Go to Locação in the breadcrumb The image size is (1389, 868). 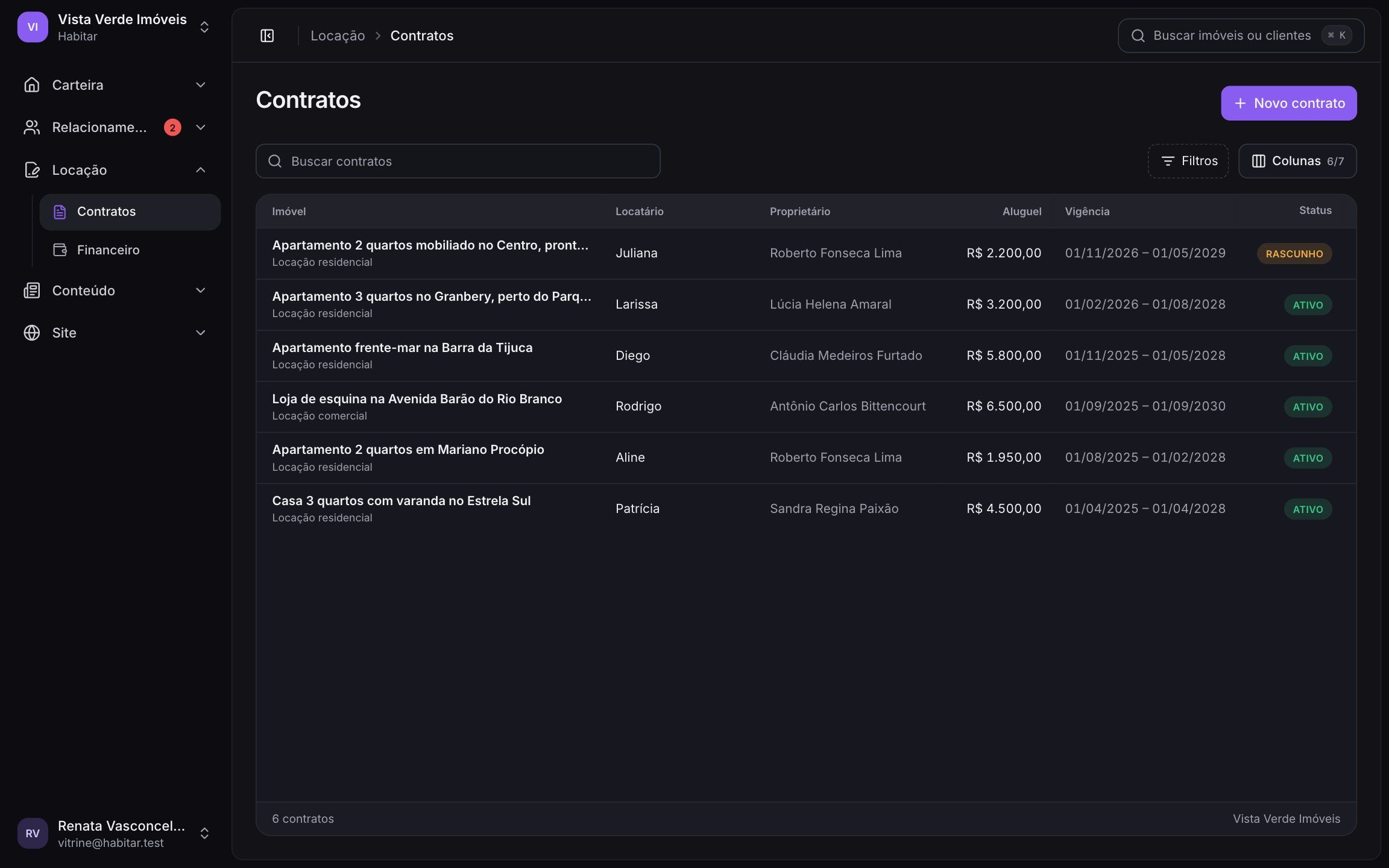coord(338,36)
